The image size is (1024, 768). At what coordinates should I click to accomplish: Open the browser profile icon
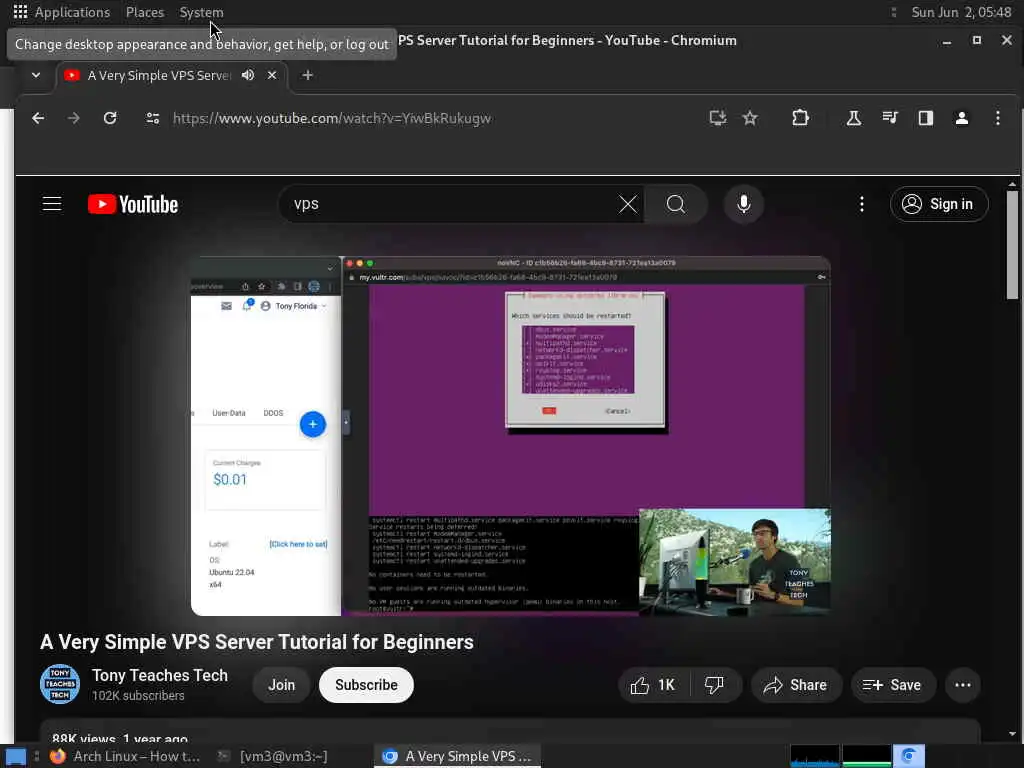point(961,118)
